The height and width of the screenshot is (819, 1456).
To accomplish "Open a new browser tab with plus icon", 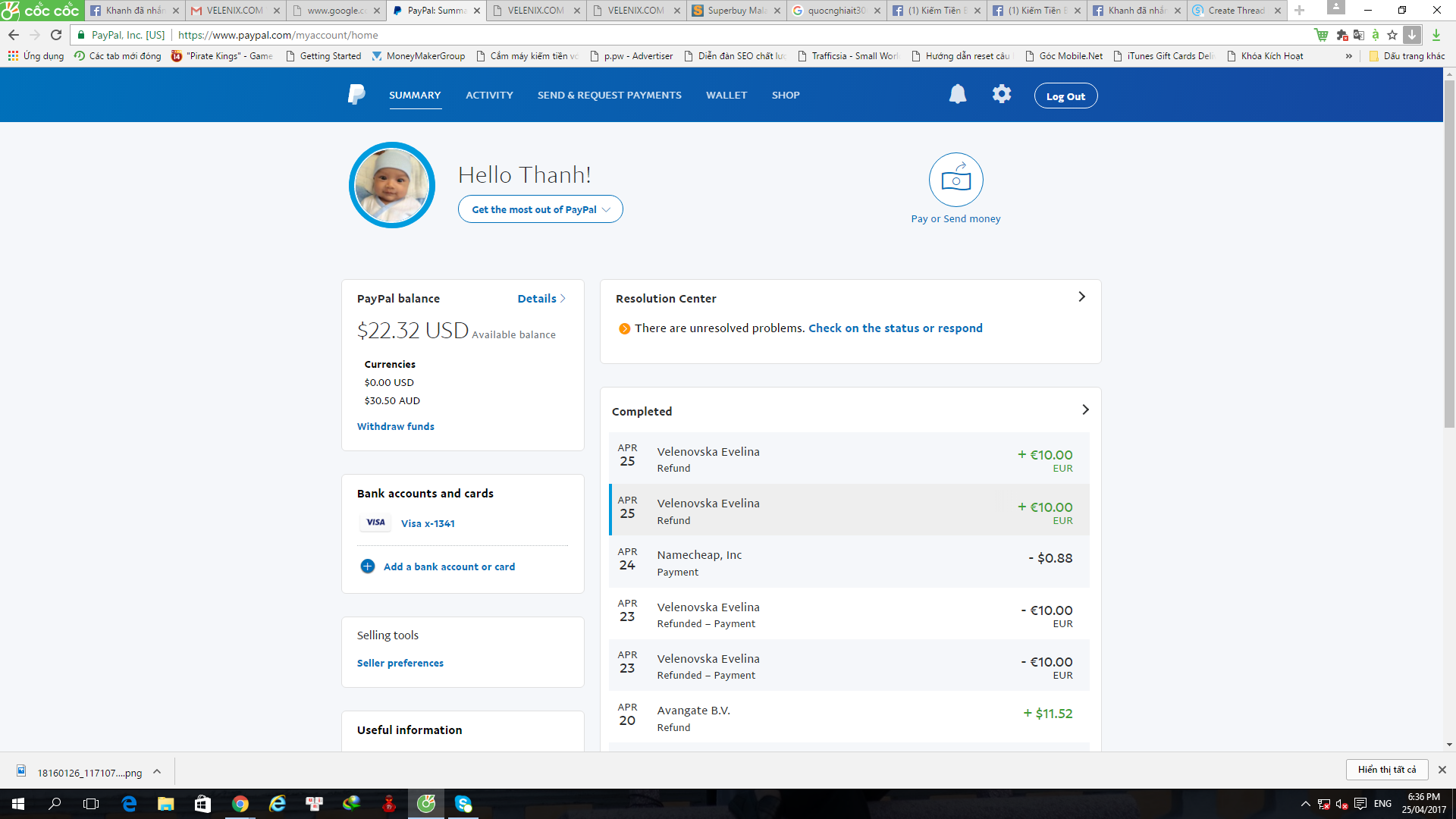I will pos(1300,11).
